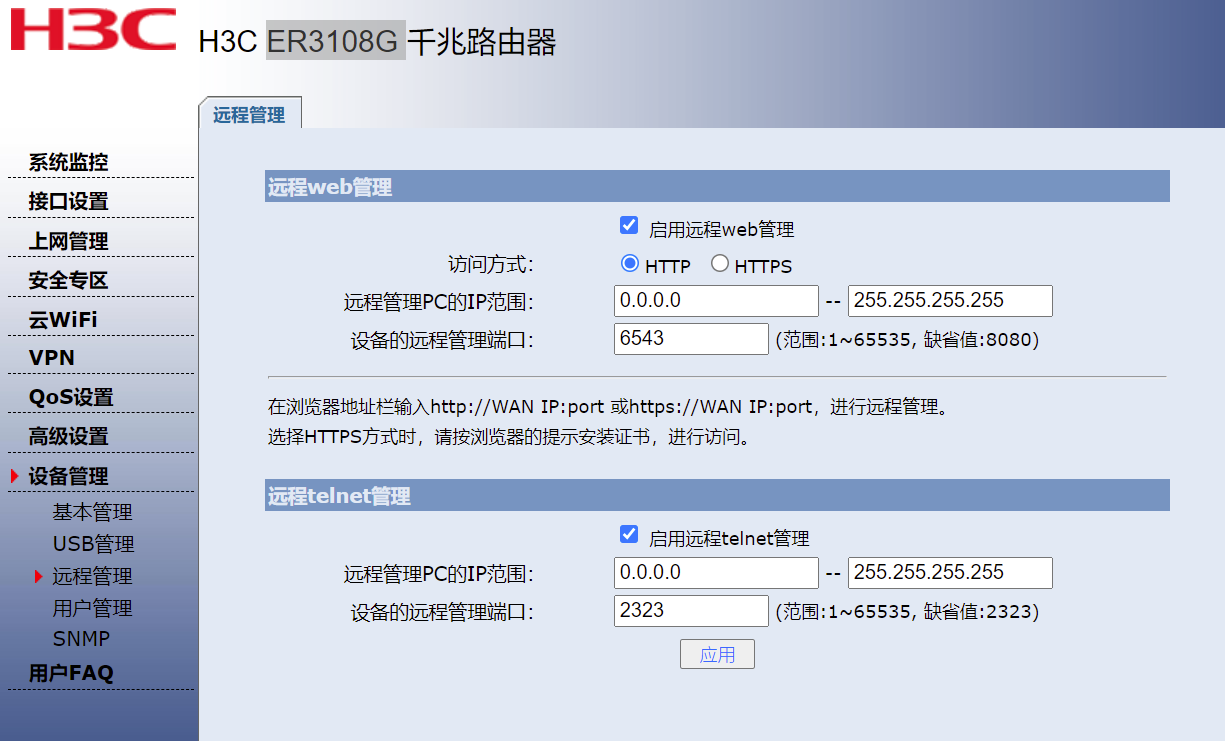Viewport: 1225px width, 741px height.
Task: Click the H3C logo
Action: (93, 30)
